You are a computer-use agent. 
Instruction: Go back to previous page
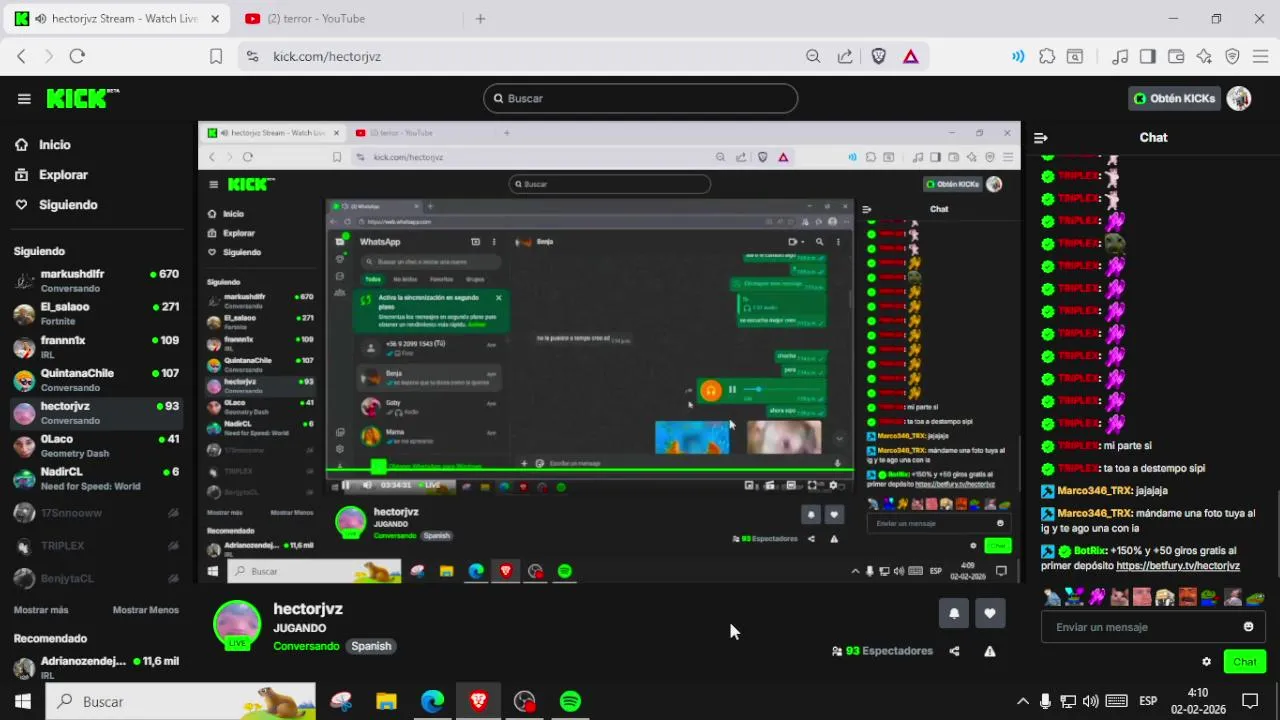click(x=21, y=56)
